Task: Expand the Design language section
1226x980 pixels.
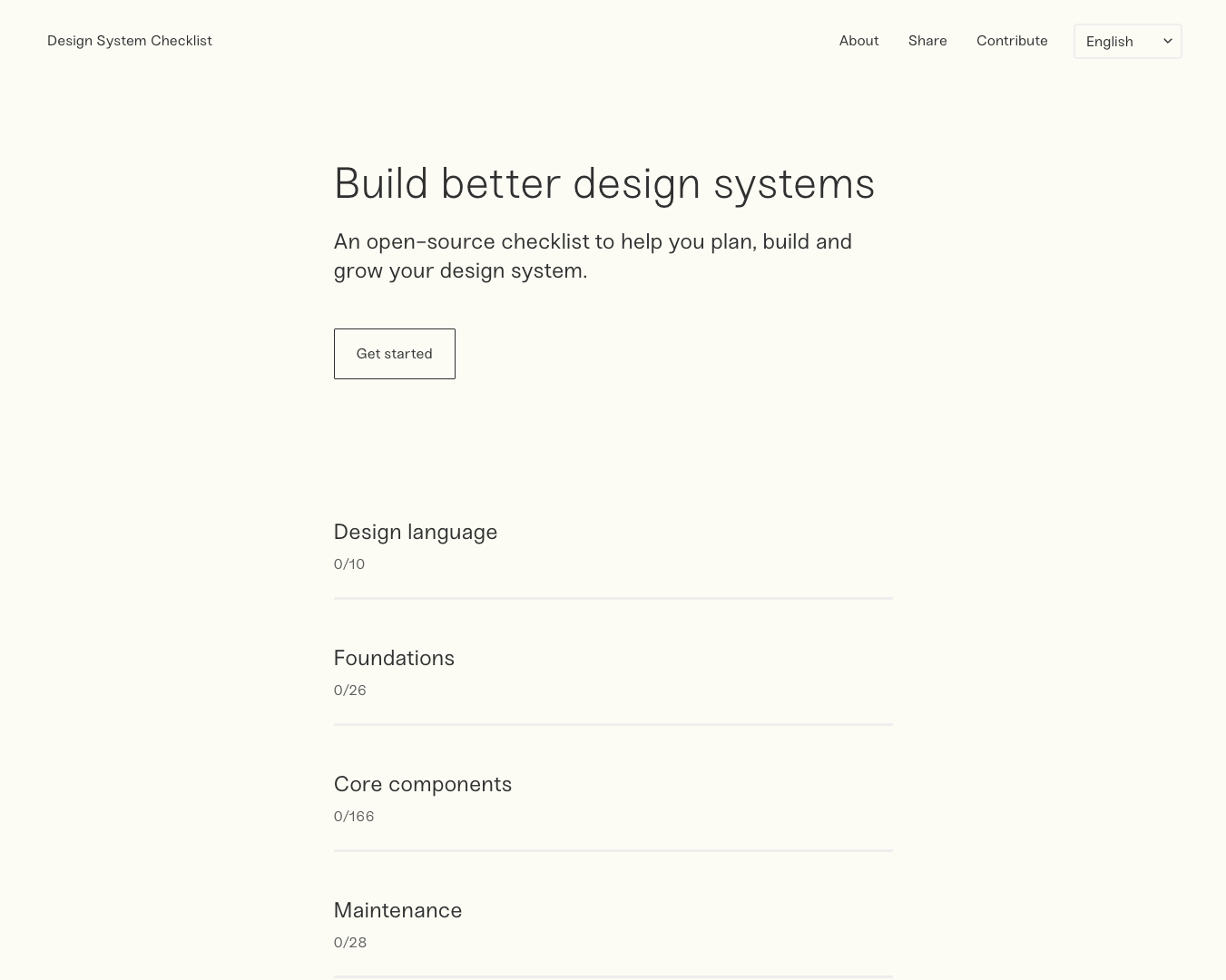Action: (x=416, y=531)
